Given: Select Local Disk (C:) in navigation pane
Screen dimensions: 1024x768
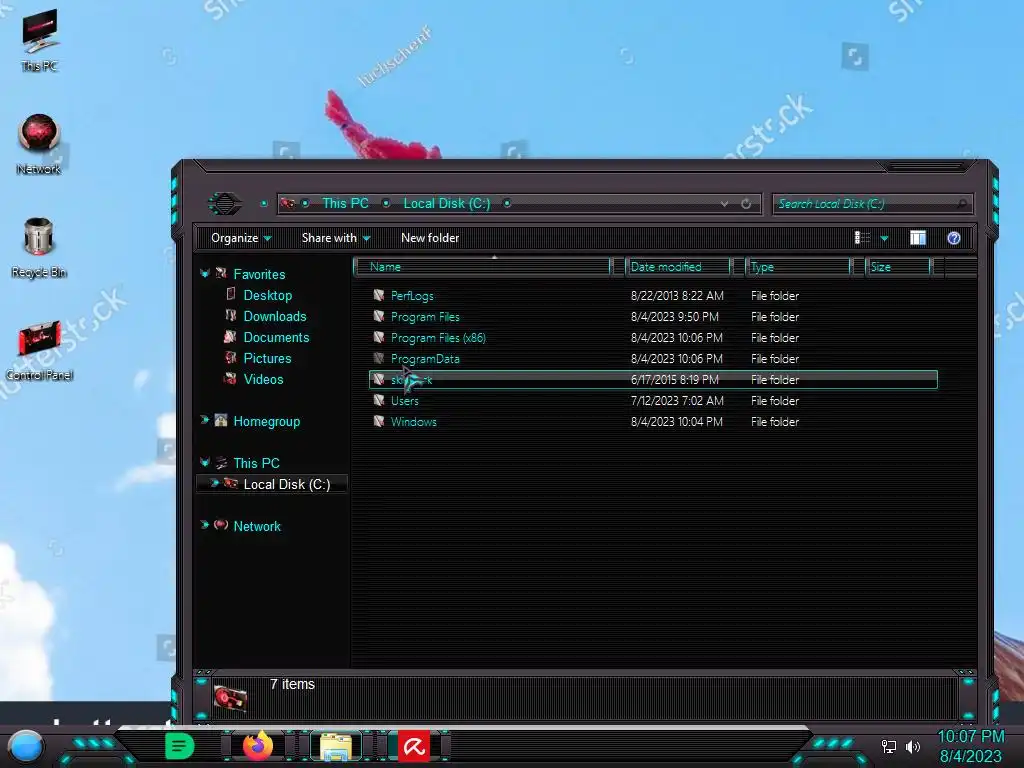Looking at the screenshot, I should [287, 484].
